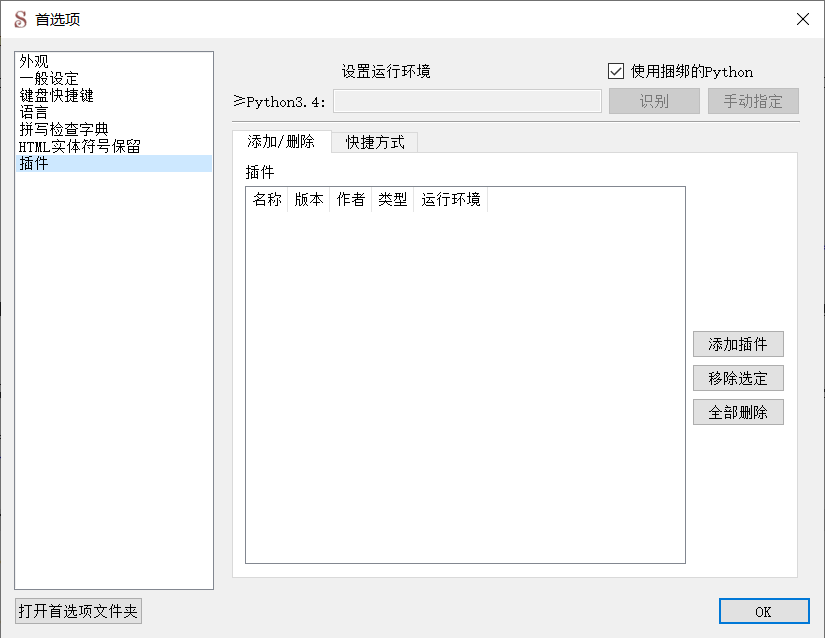Open the preferences folder via 打开首选项文件夹

[x=79, y=610]
